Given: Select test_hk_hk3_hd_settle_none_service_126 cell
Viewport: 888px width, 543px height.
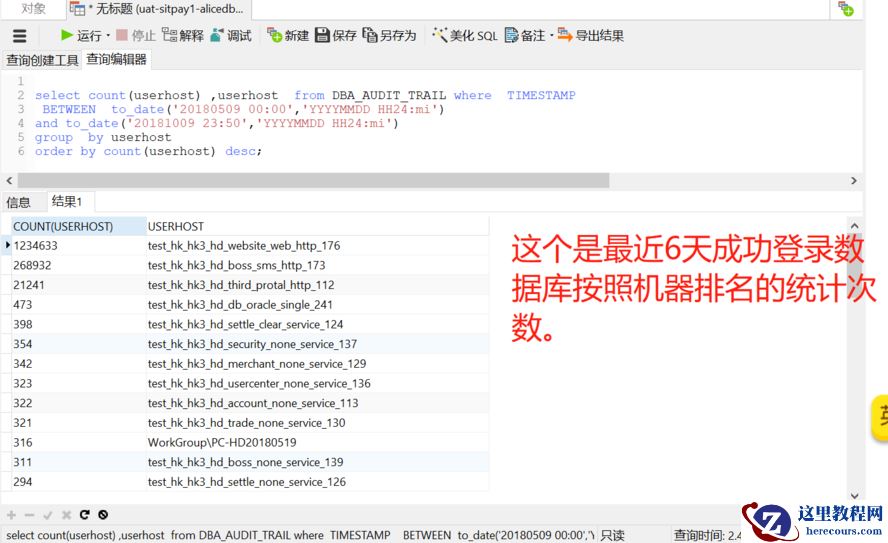Looking at the screenshot, I should pyautogui.click(x=318, y=482).
